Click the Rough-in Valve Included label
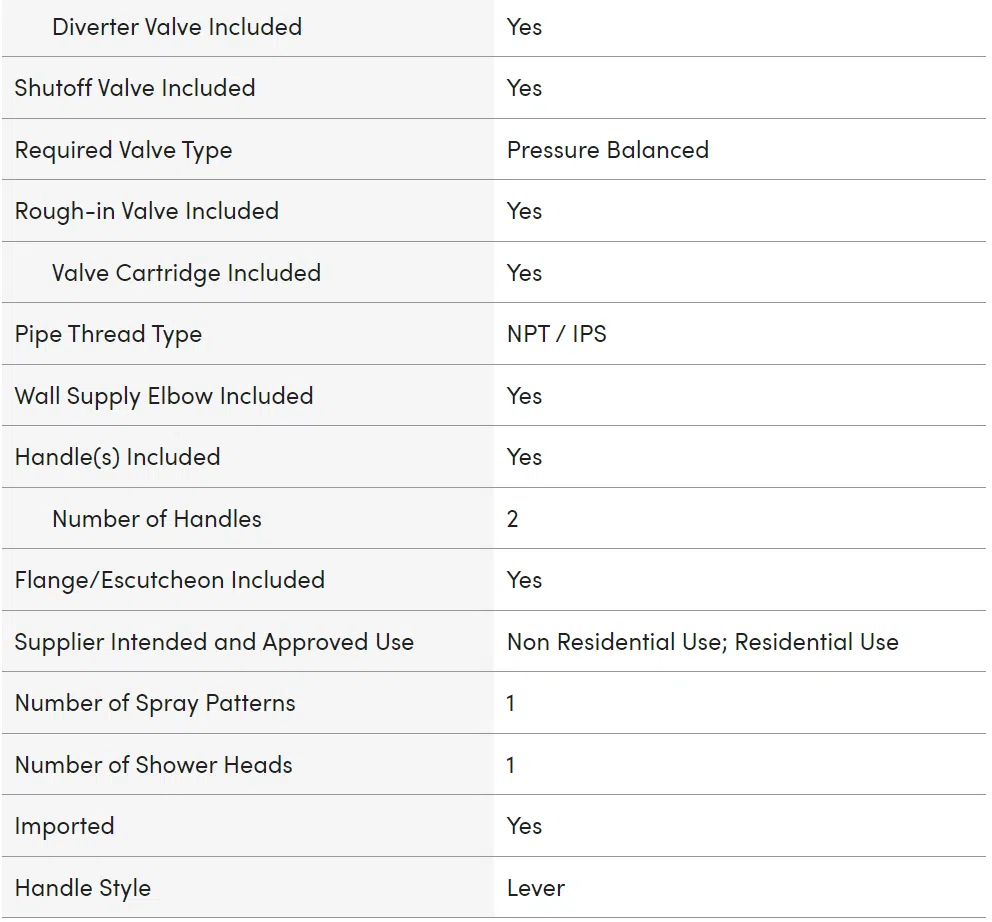Viewport: 992px width, 922px height. (147, 211)
